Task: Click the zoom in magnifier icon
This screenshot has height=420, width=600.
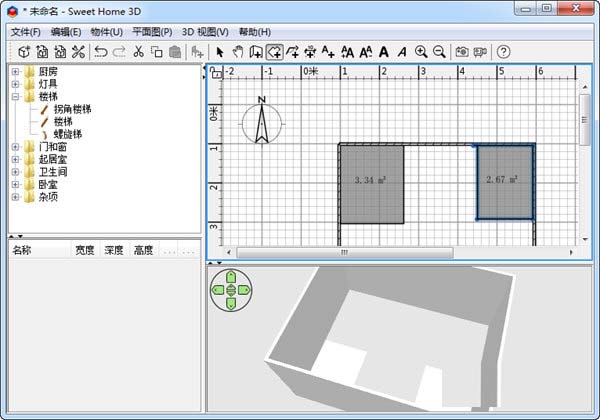Action: (x=421, y=51)
